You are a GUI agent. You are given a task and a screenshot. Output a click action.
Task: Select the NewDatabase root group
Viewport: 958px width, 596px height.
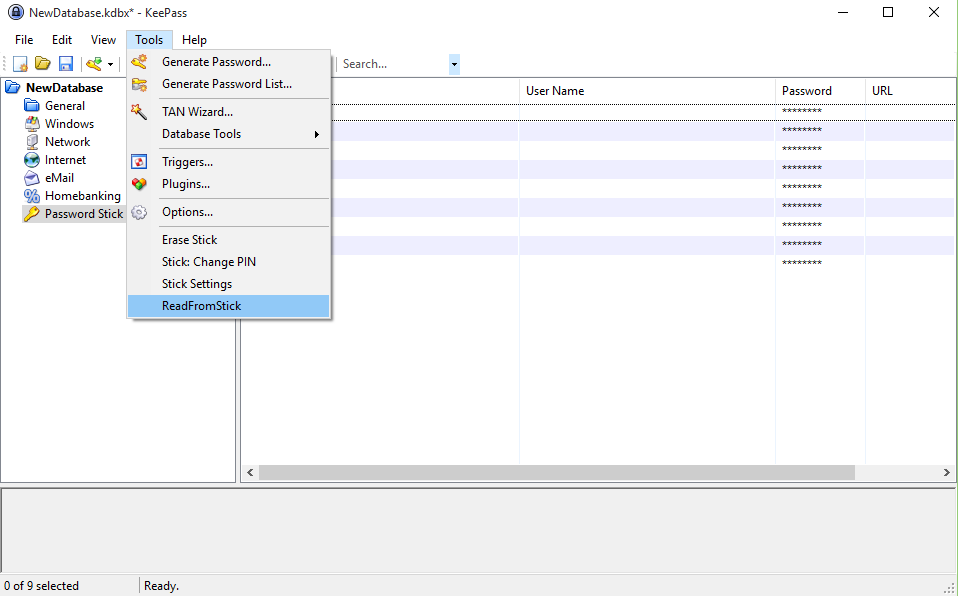tap(64, 87)
